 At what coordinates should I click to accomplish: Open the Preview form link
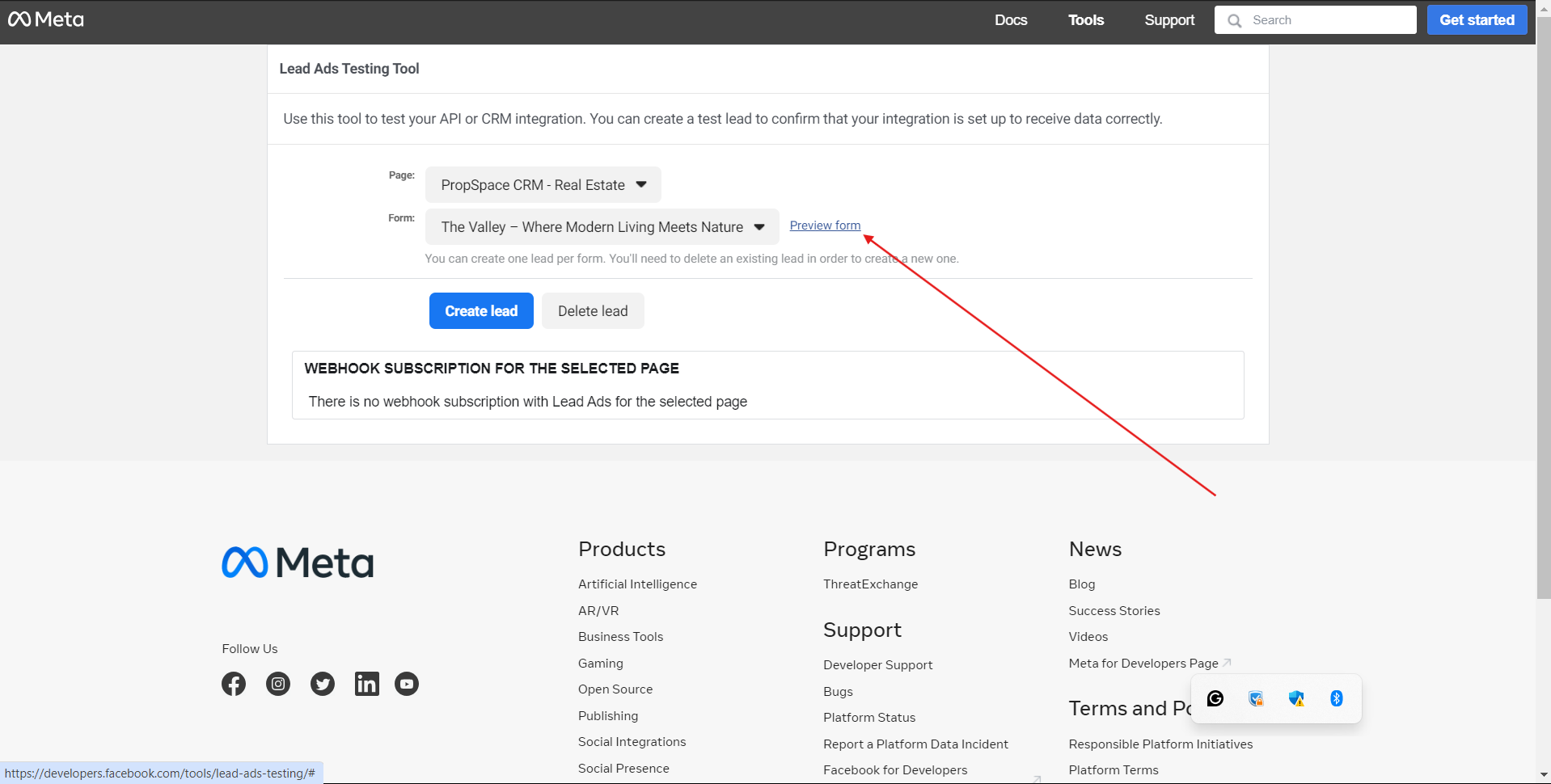[825, 226]
